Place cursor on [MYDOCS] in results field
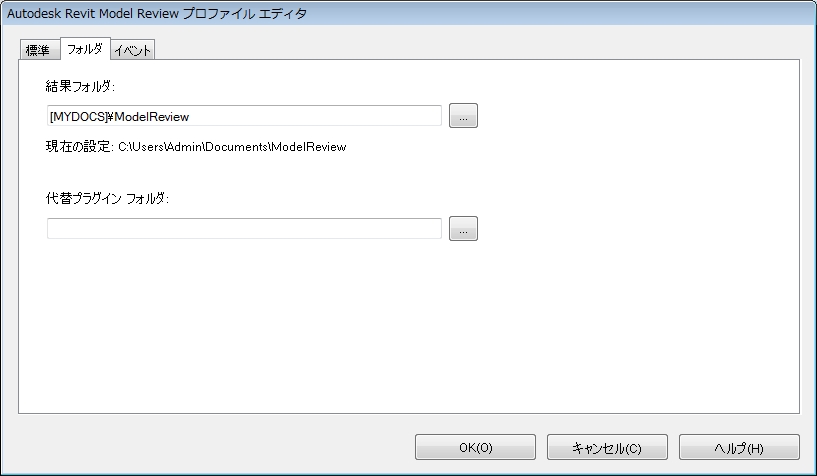Screen dimensions: 817x476 click(x=78, y=116)
